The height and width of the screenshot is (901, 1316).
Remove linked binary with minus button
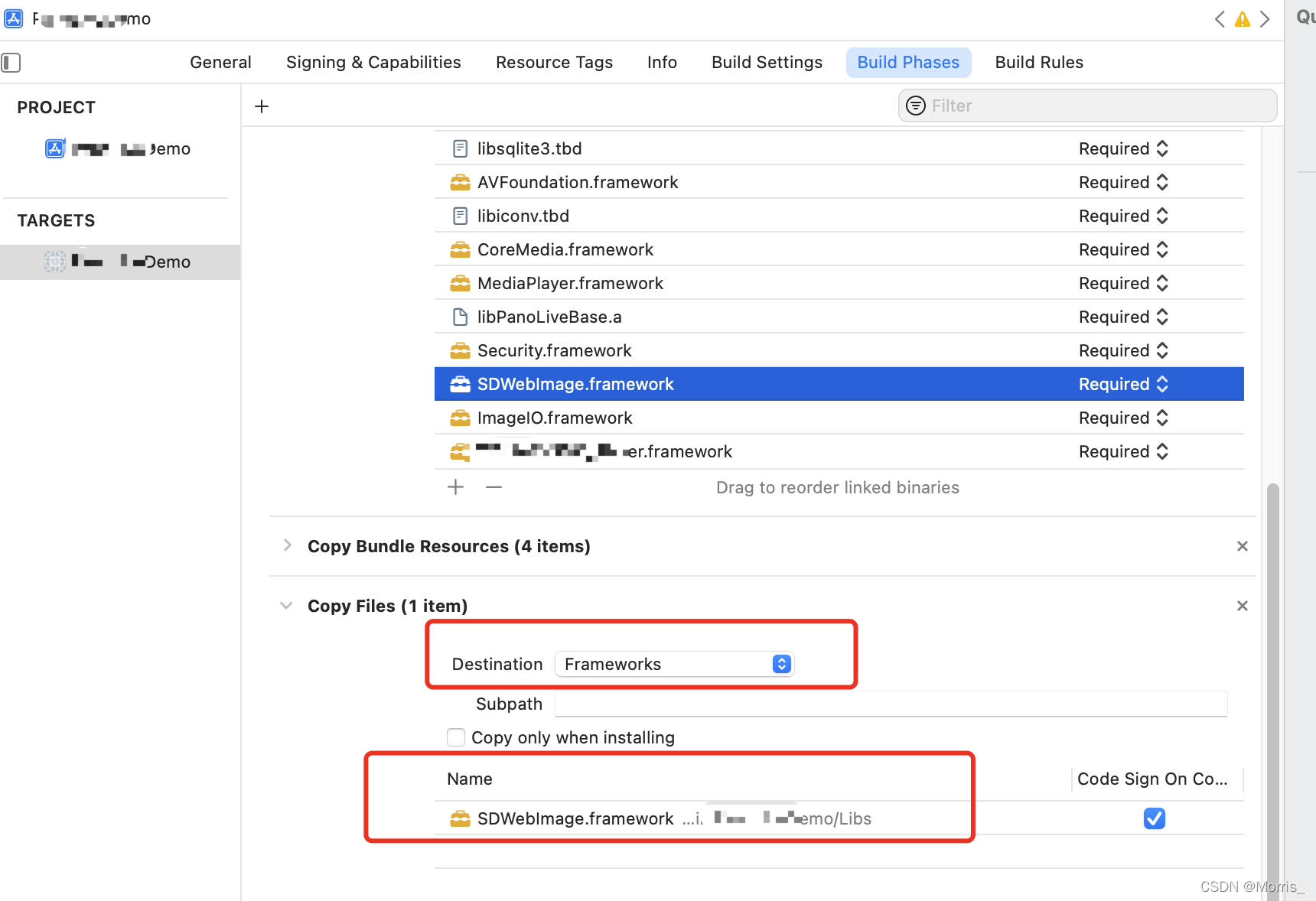[494, 487]
